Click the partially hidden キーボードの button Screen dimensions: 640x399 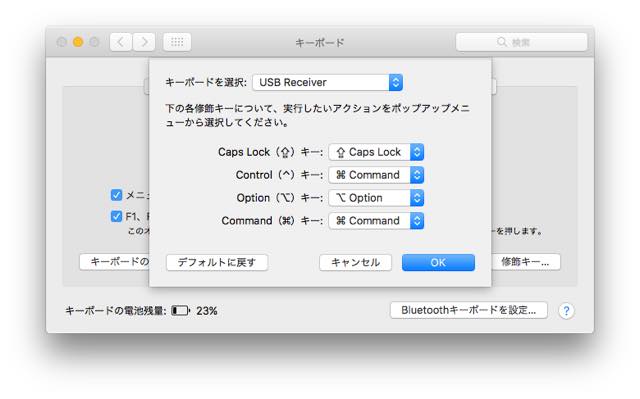(x=115, y=262)
